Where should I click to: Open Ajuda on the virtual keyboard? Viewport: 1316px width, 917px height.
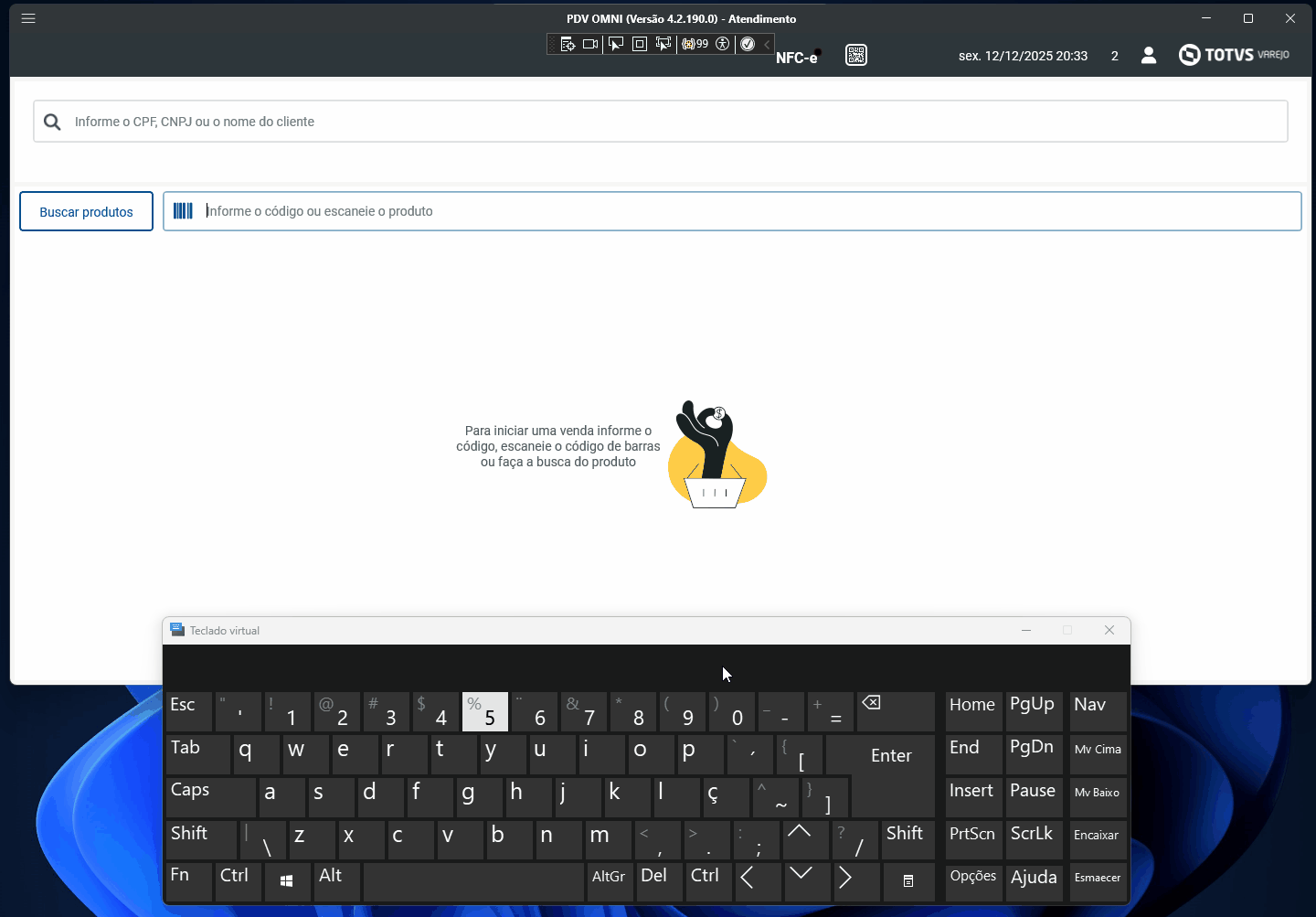point(1034,881)
